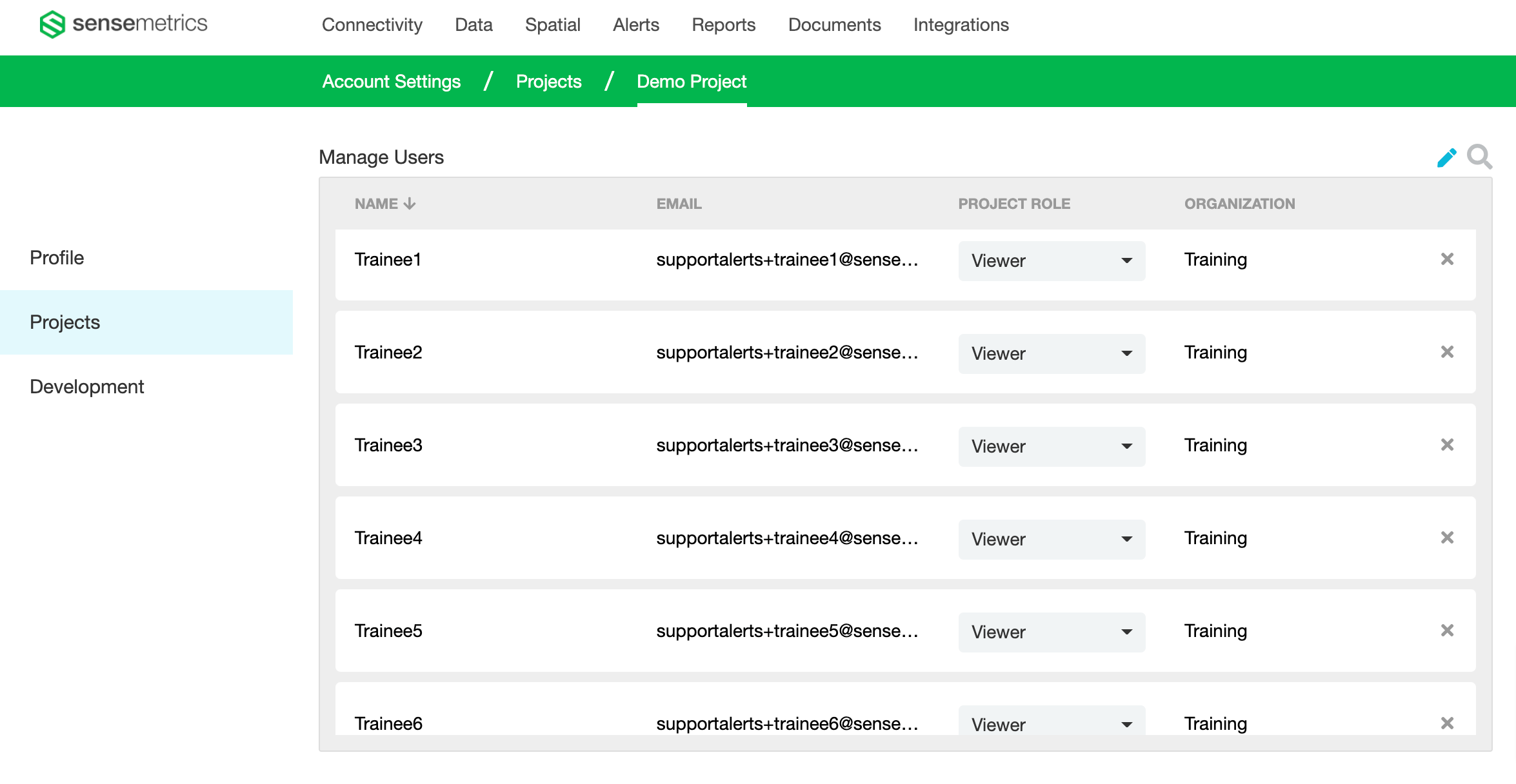1516x784 pixels.
Task: Click the Trainee5 name cell
Action: tap(388, 631)
